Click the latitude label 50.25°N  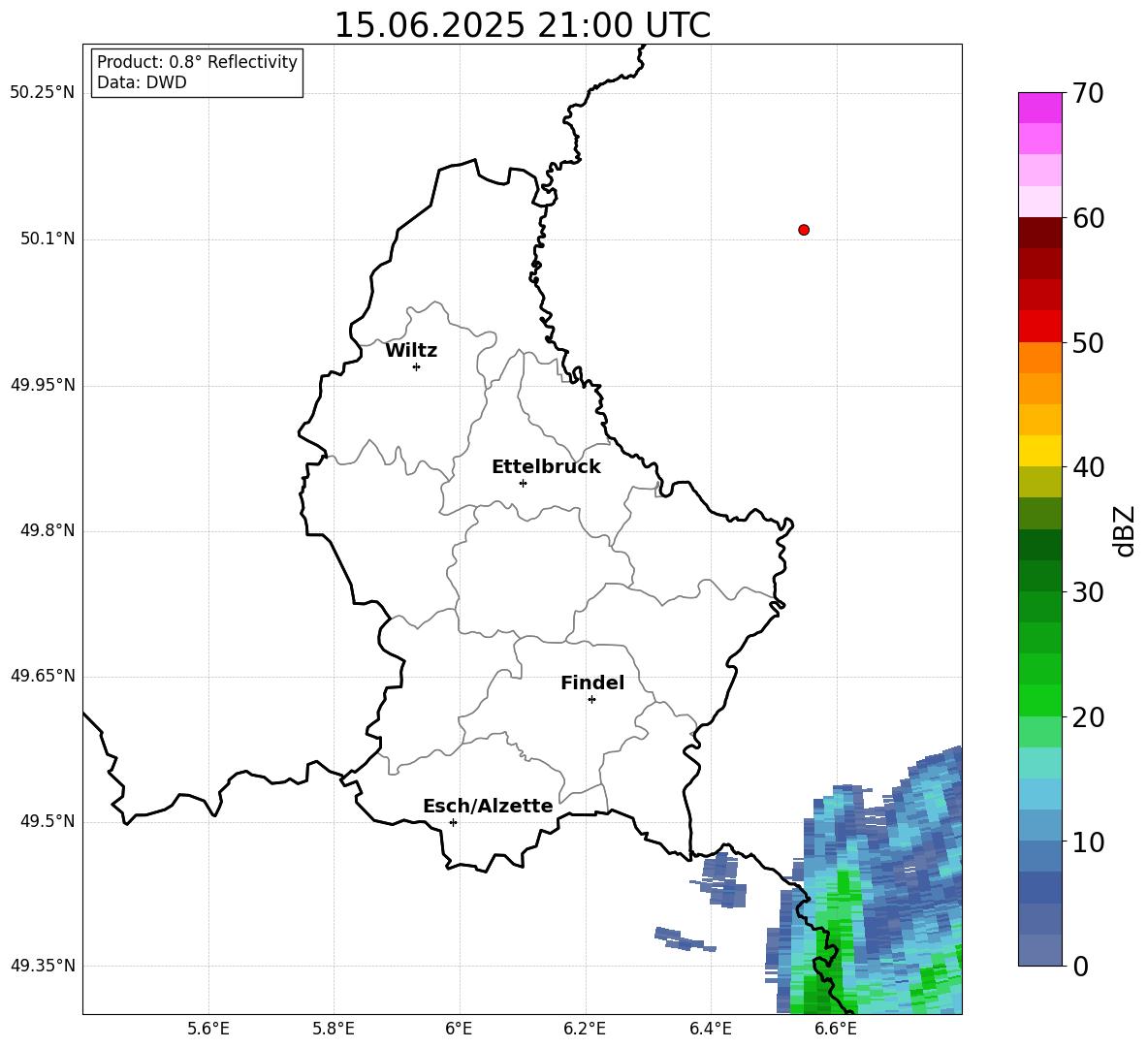43,93
